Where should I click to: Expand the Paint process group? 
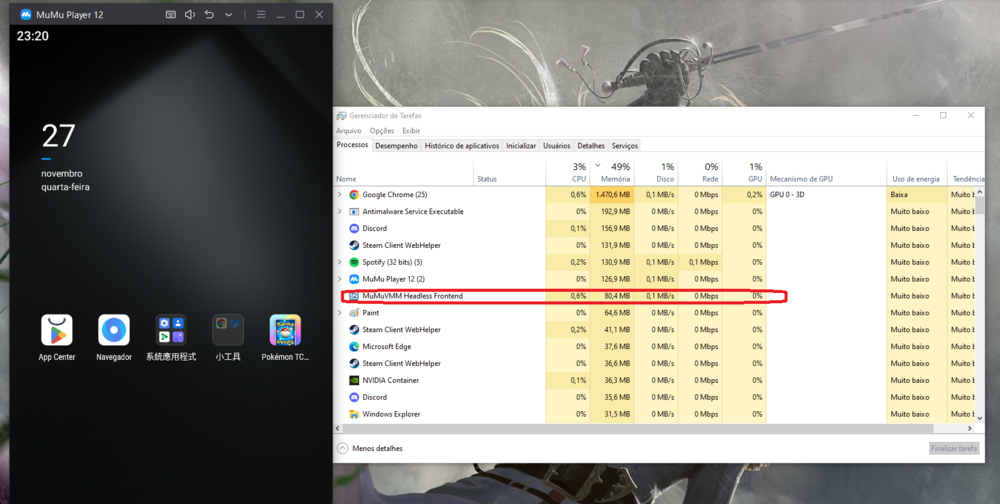point(339,313)
